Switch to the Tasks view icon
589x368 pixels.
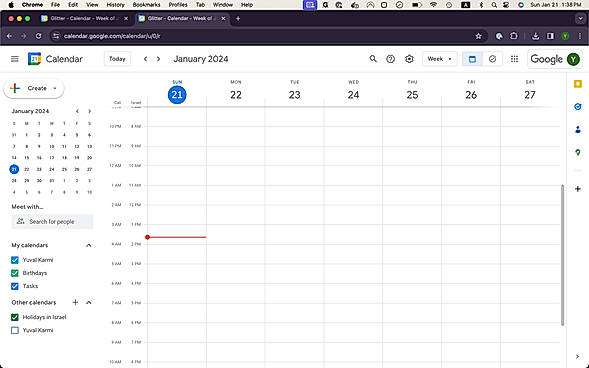(x=492, y=59)
